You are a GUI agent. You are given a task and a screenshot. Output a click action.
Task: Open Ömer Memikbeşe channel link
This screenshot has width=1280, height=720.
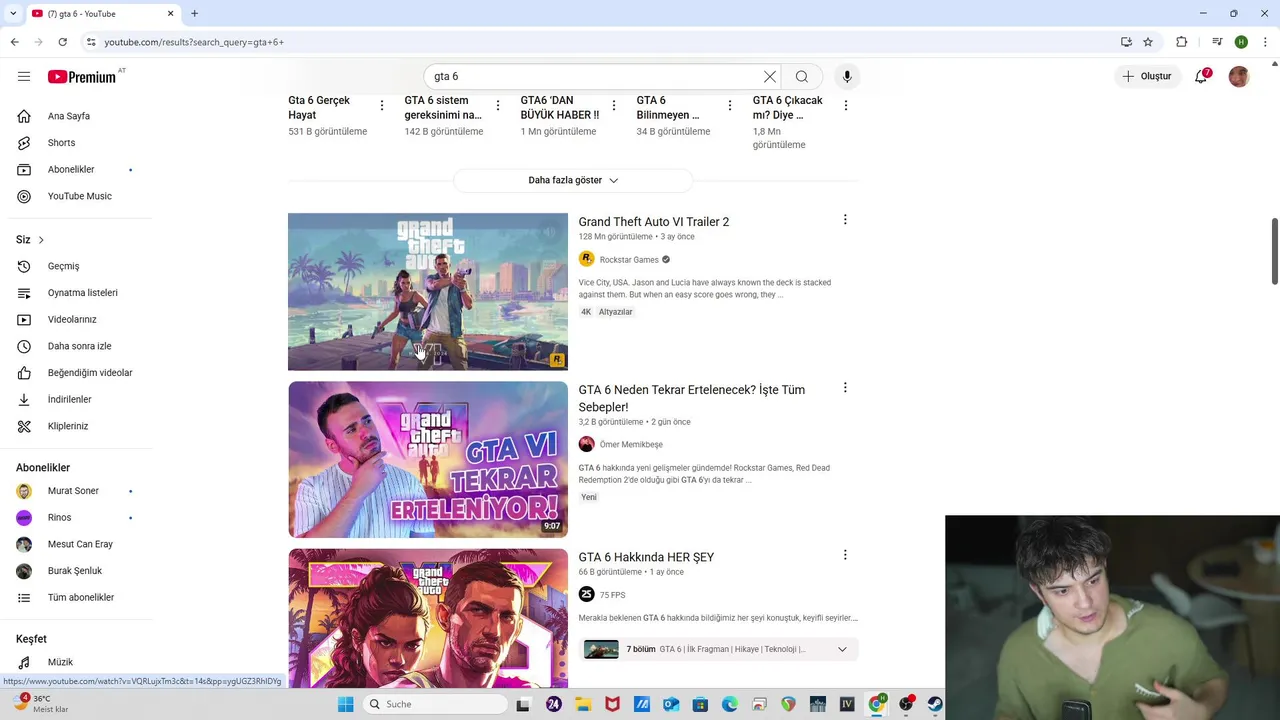pos(631,445)
